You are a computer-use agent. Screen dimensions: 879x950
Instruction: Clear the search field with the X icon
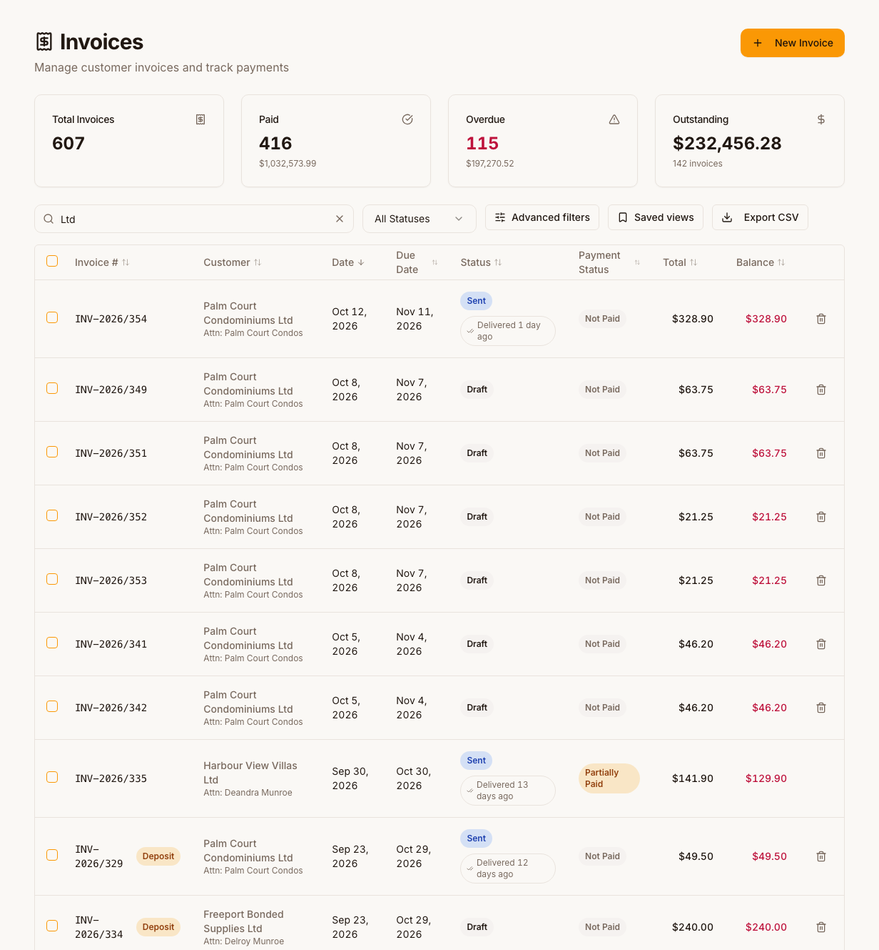(339, 219)
